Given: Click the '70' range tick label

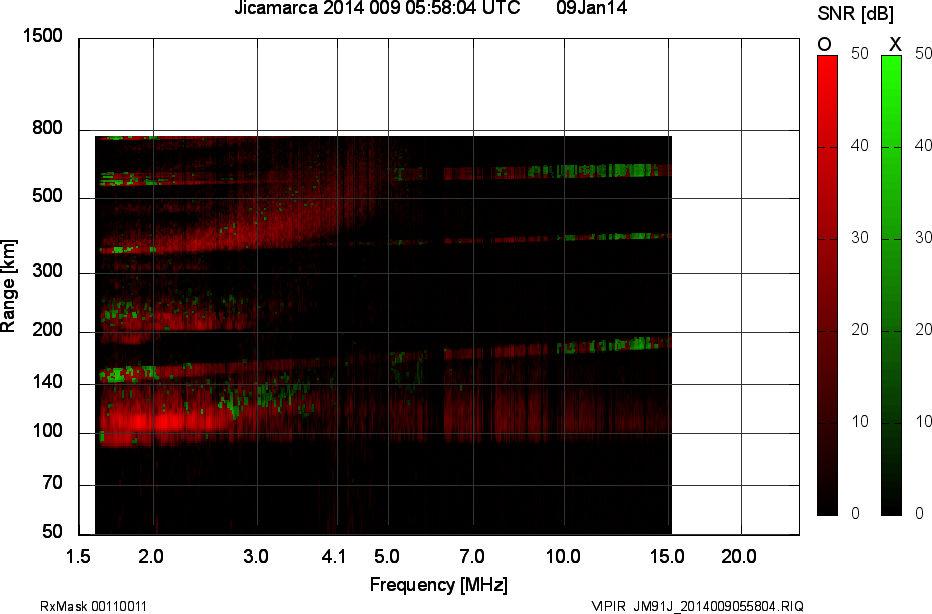Looking at the screenshot, I should coord(52,483).
